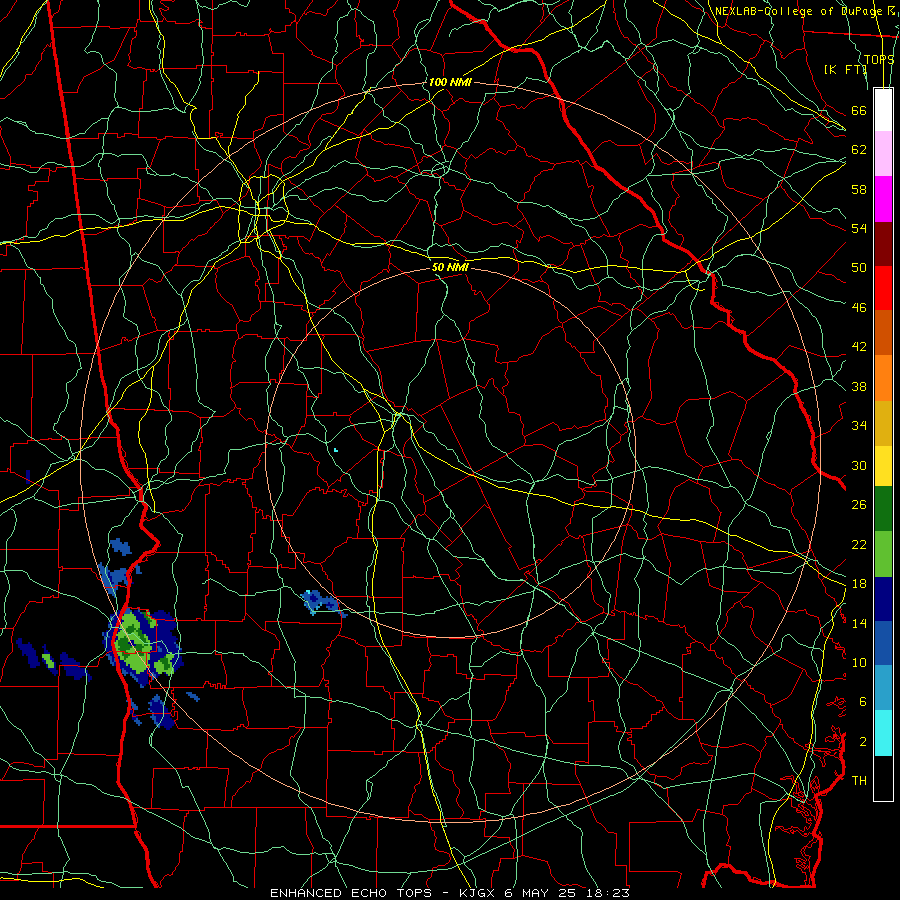Image resolution: width=900 pixels, height=900 pixels.
Task: Select the dark red legend swatch
Action: point(883,243)
